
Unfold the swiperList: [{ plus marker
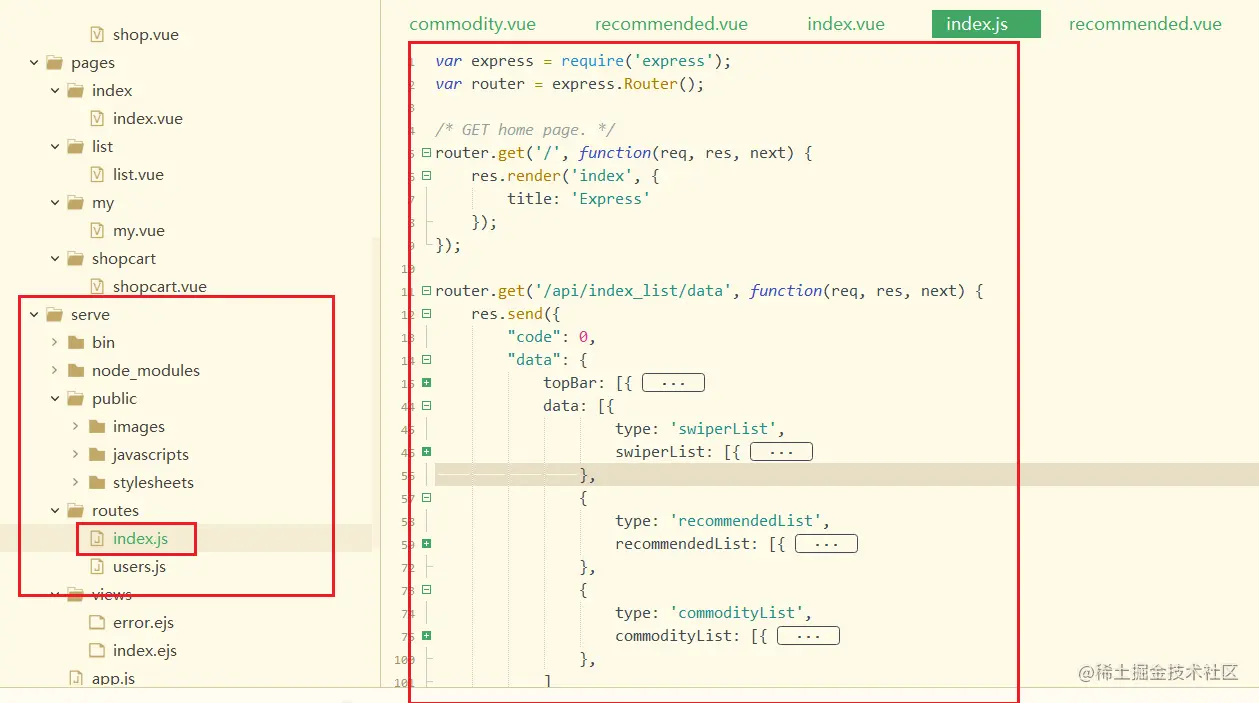click(x=427, y=452)
